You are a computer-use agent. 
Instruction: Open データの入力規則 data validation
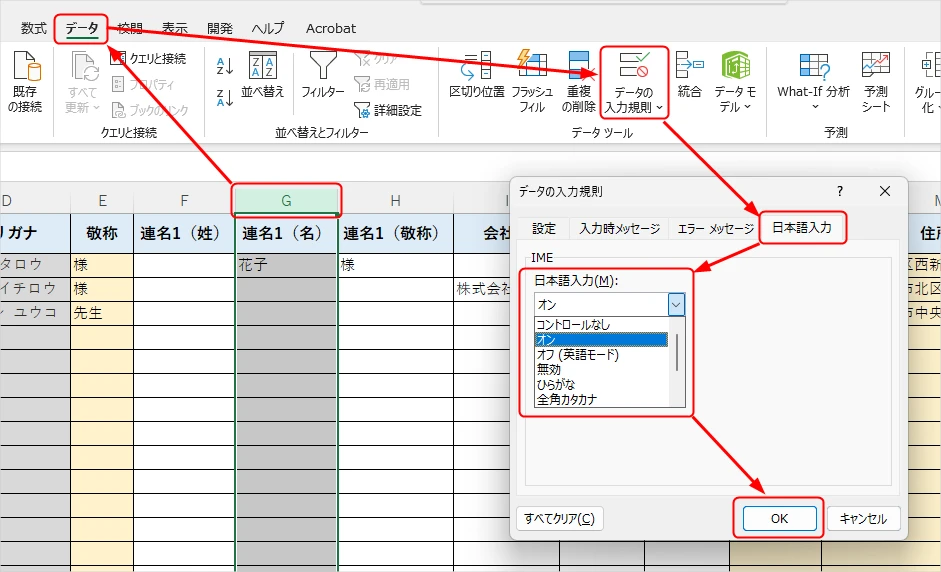[x=634, y=82]
